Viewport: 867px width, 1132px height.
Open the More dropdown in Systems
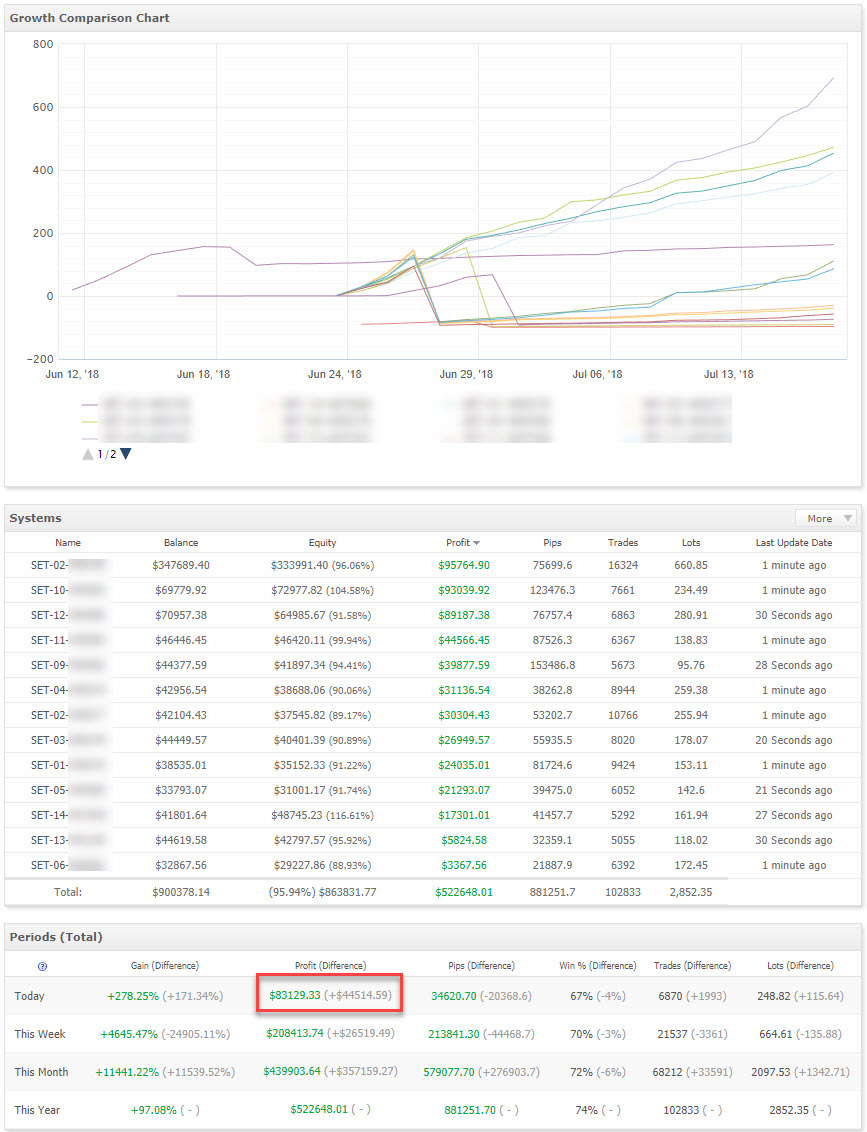tap(828, 518)
